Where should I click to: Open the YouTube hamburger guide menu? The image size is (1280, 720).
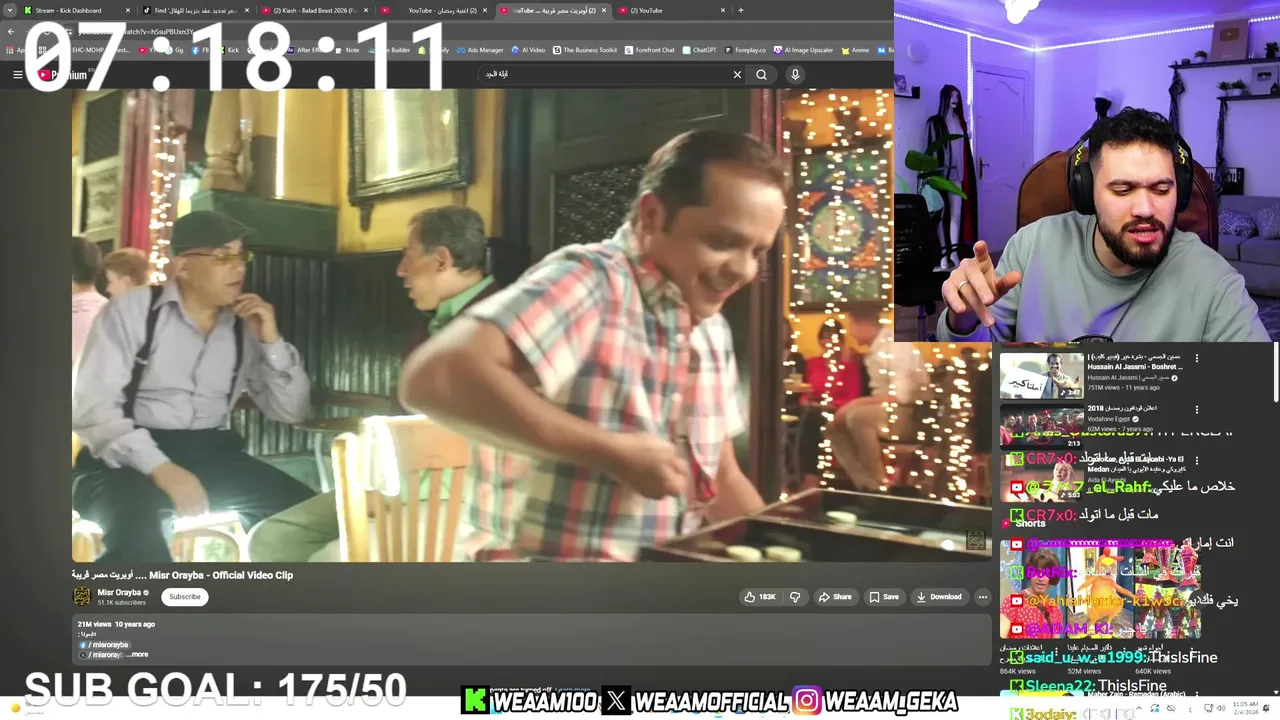[x=17, y=74]
